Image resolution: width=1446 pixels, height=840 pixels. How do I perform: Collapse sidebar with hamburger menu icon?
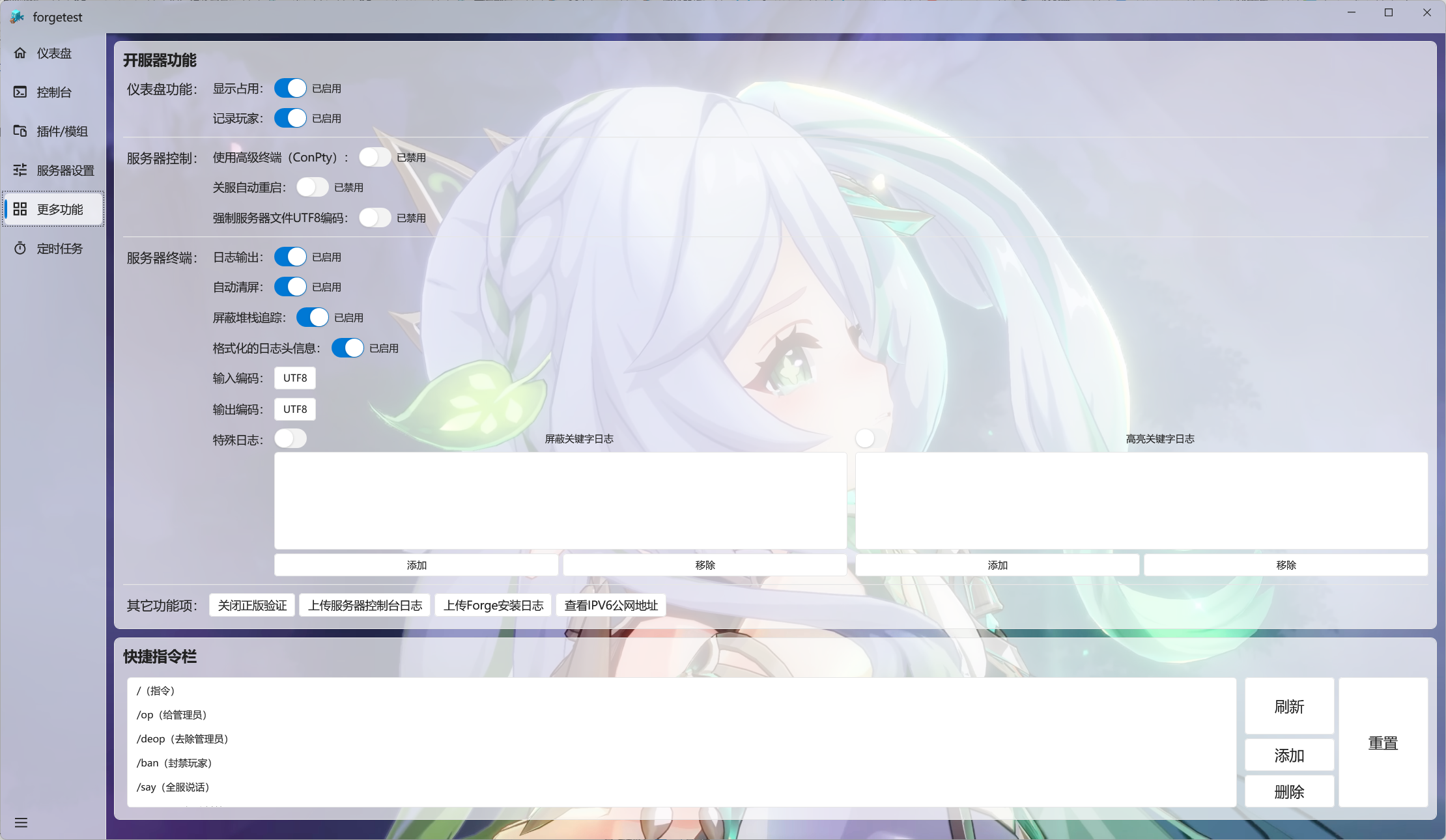(21, 822)
